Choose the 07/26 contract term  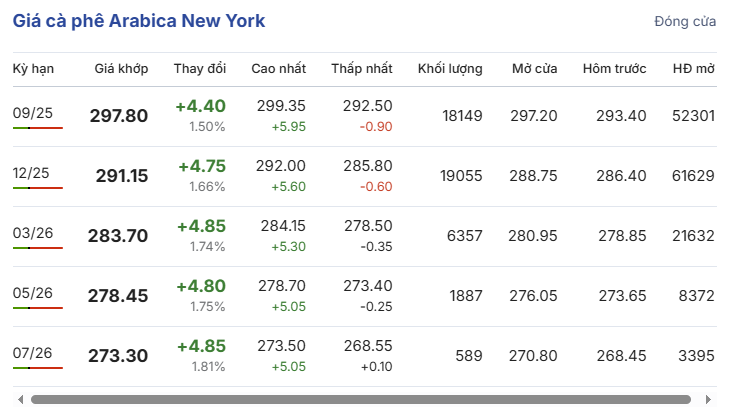click(33, 353)
